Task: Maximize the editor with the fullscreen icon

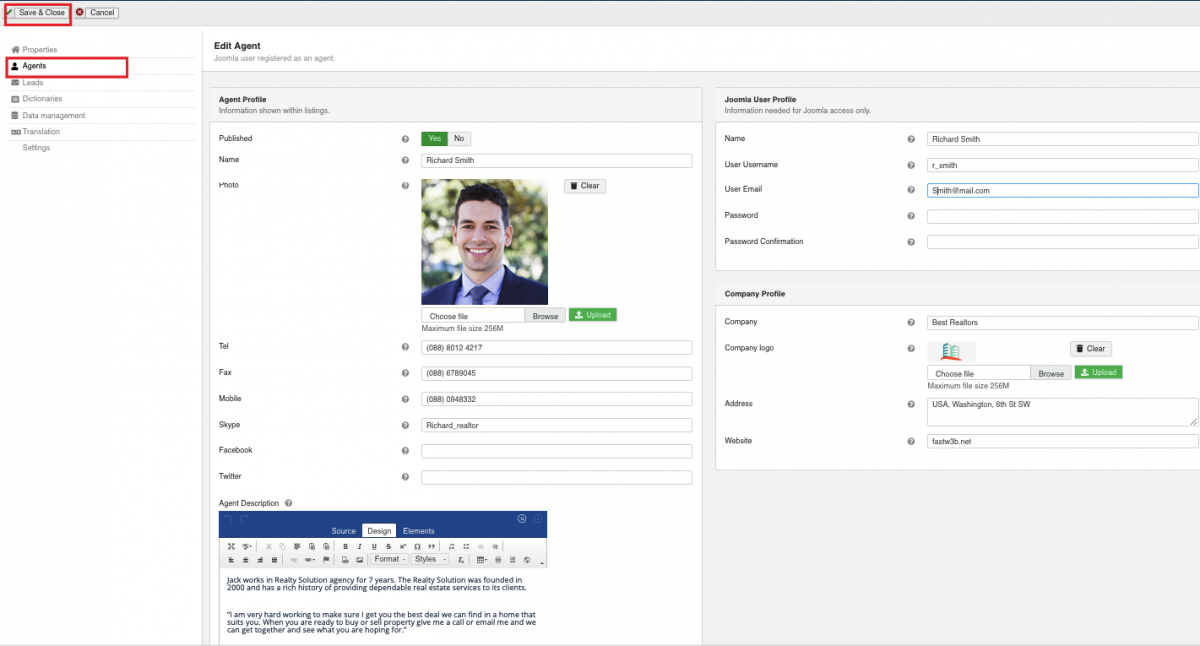Action: [x=231, y=546]
